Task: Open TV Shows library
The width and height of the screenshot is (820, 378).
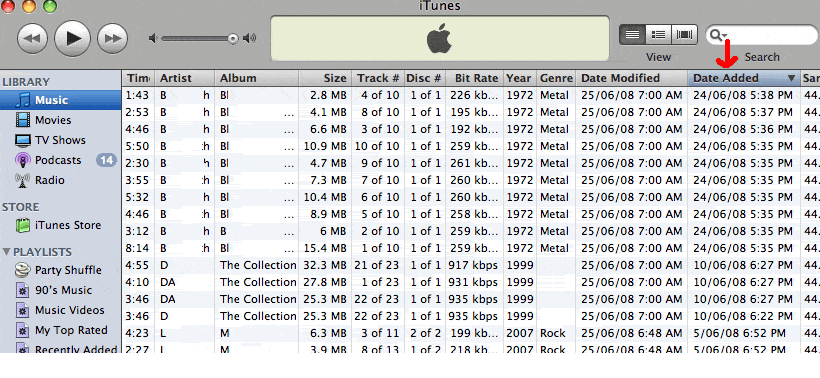Action: pos(61,140)
